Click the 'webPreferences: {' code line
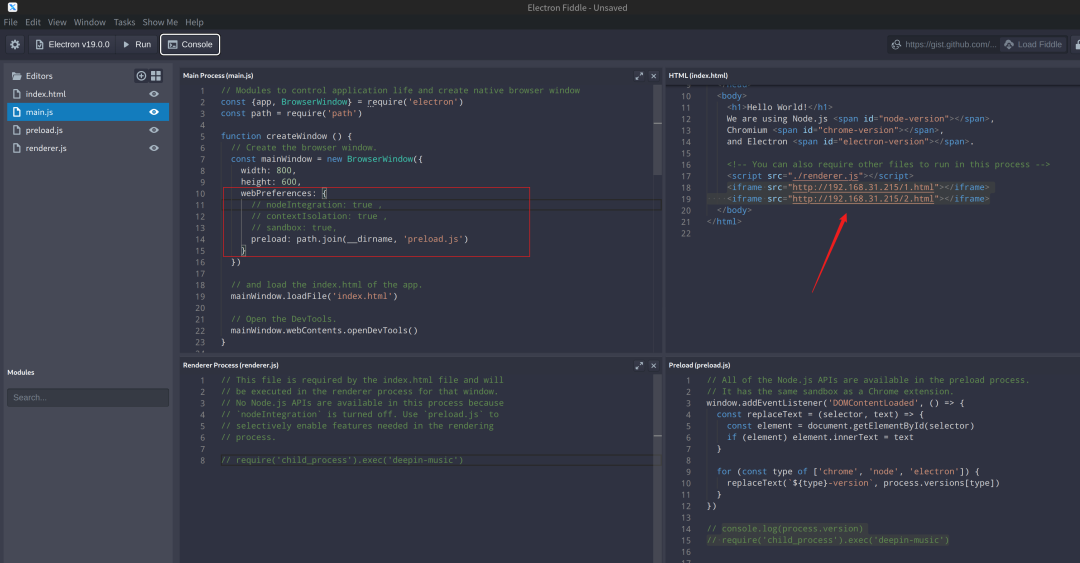This screenshot has width=1080, height=563. point(283,194)
